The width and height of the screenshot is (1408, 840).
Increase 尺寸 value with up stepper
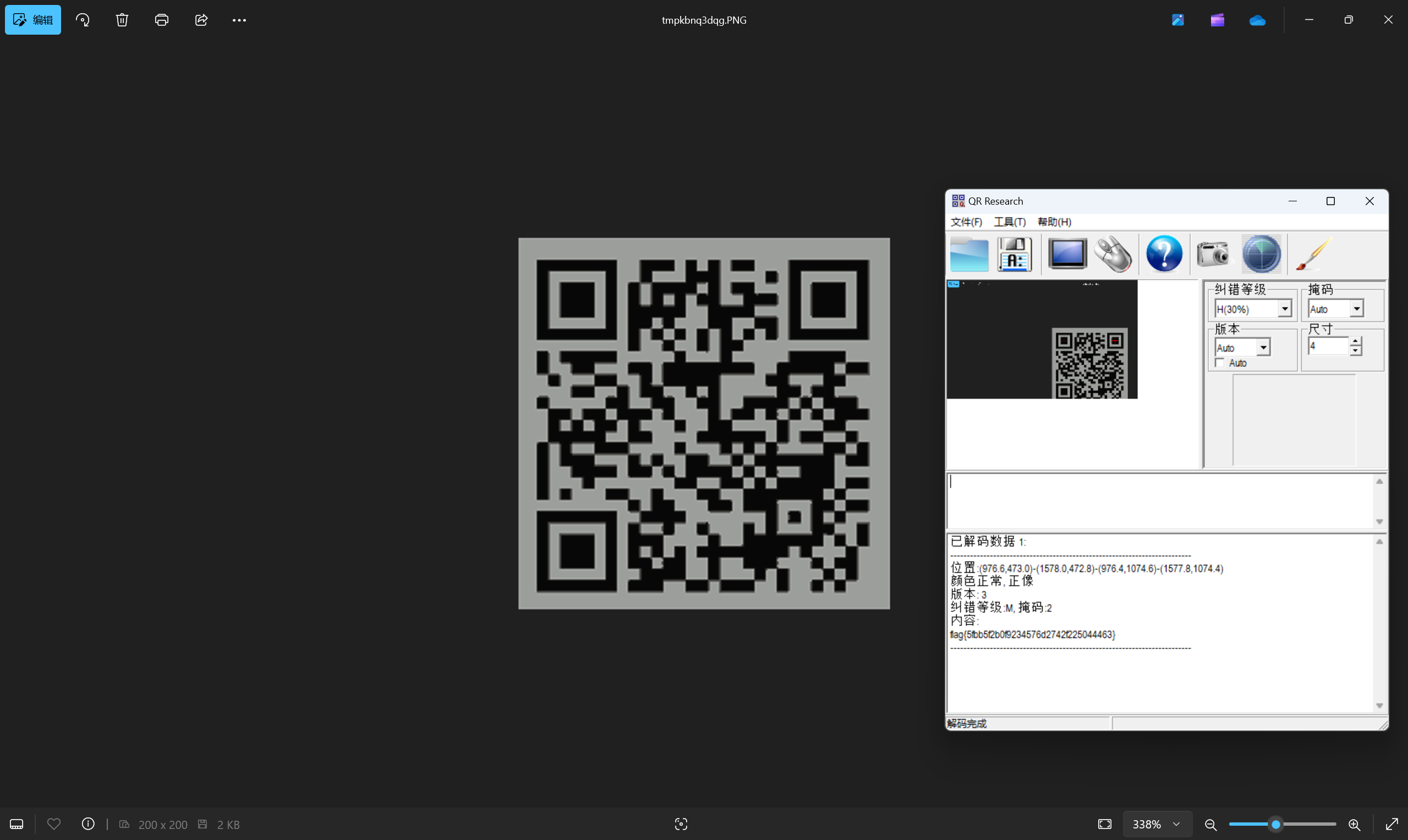pos(1355,341)
